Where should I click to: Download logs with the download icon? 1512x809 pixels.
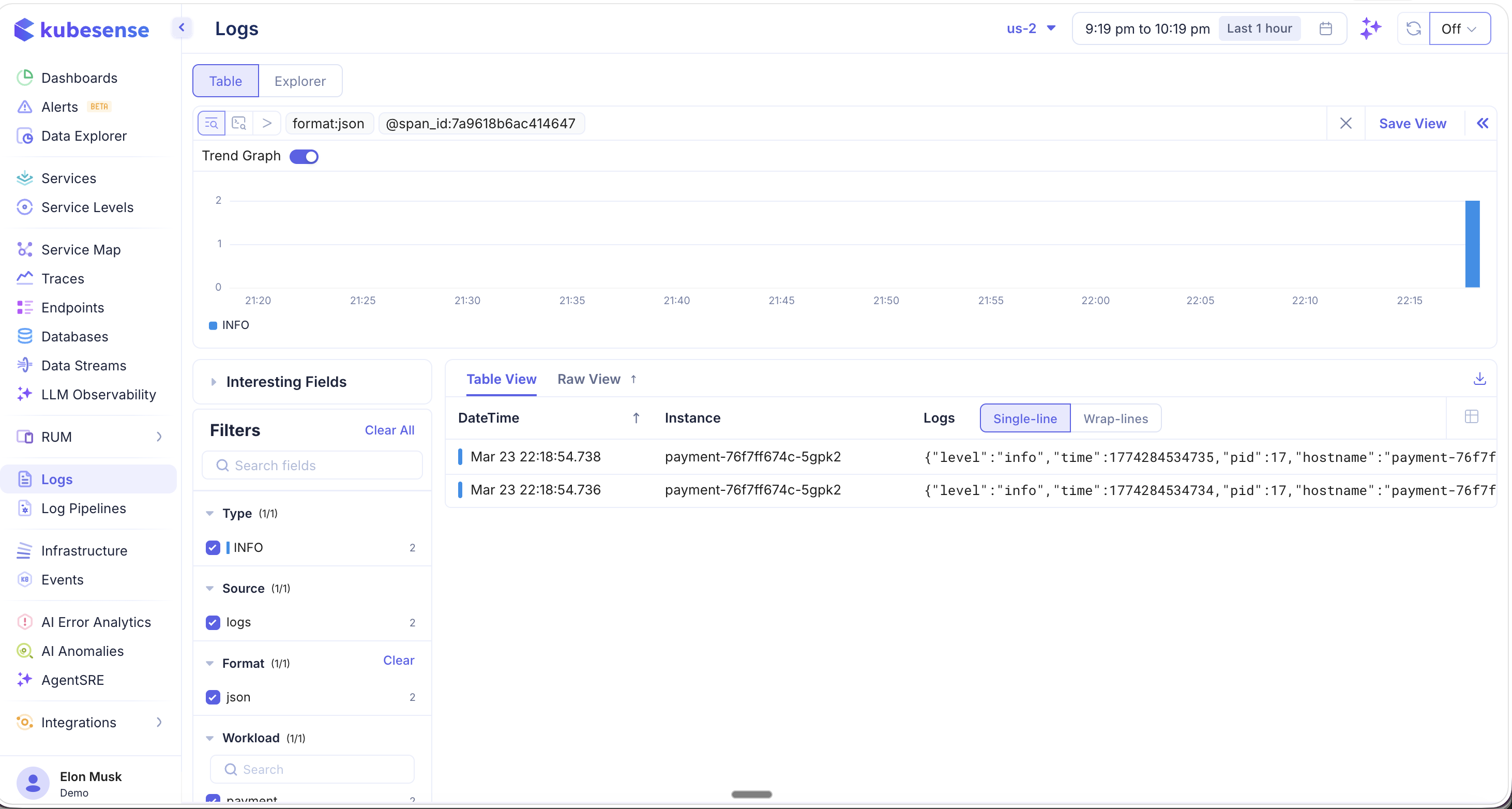(x=1479, y=379)
